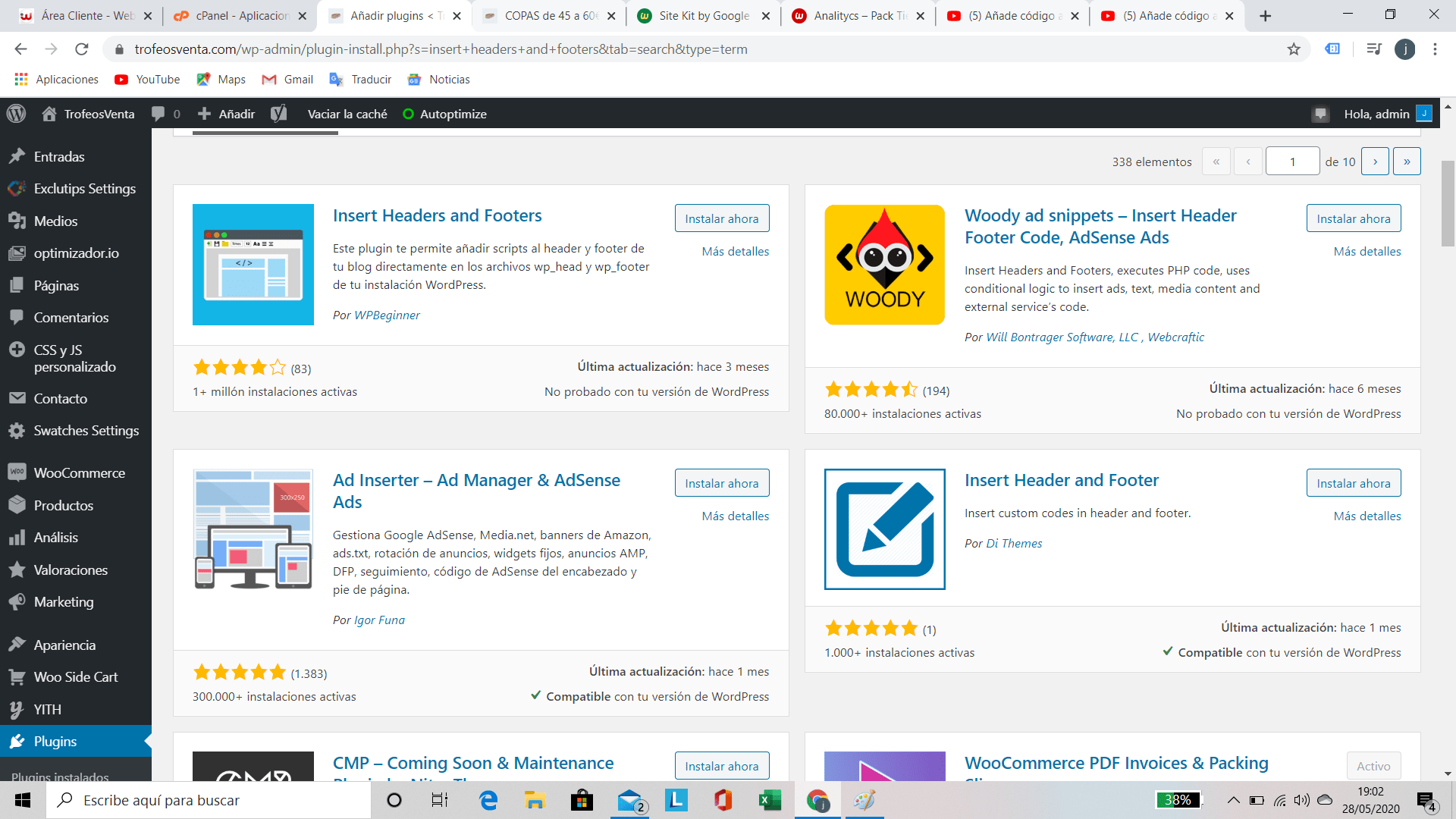The height and width of the screenshot is (819, 1456).
Task: Reload the current page
Action: 81,49
